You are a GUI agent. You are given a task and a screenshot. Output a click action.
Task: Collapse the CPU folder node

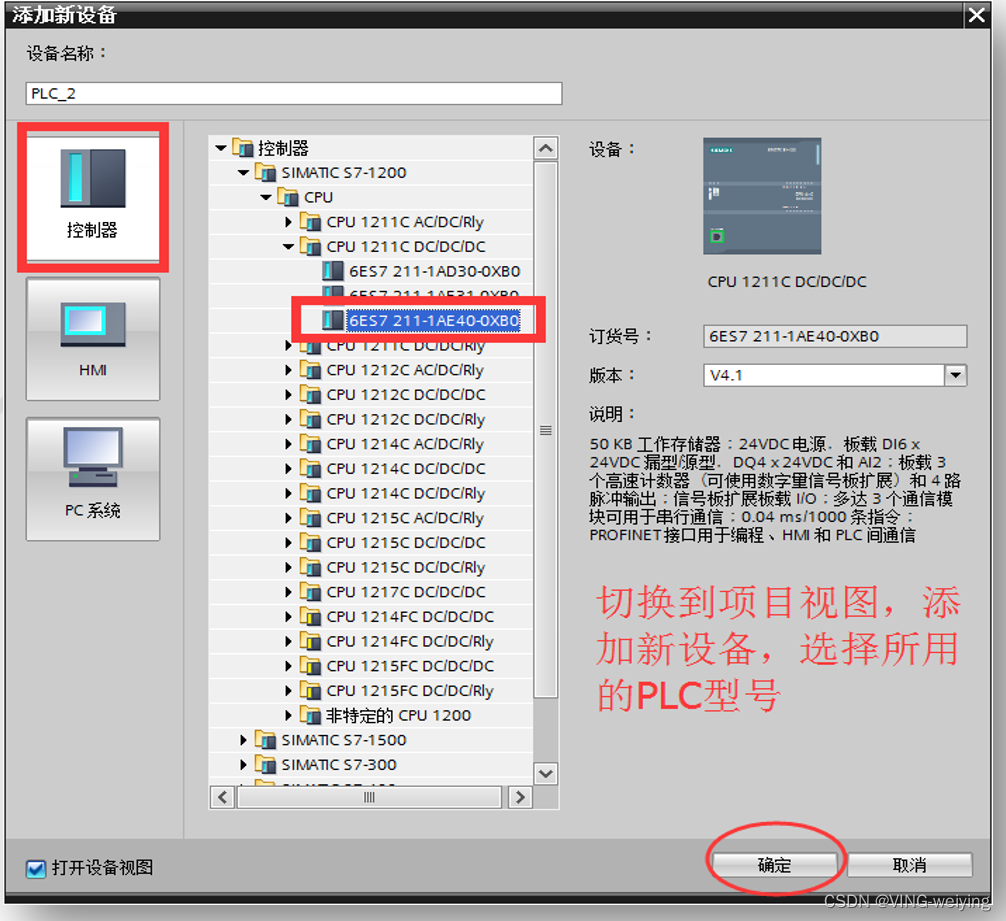[266, 197]
